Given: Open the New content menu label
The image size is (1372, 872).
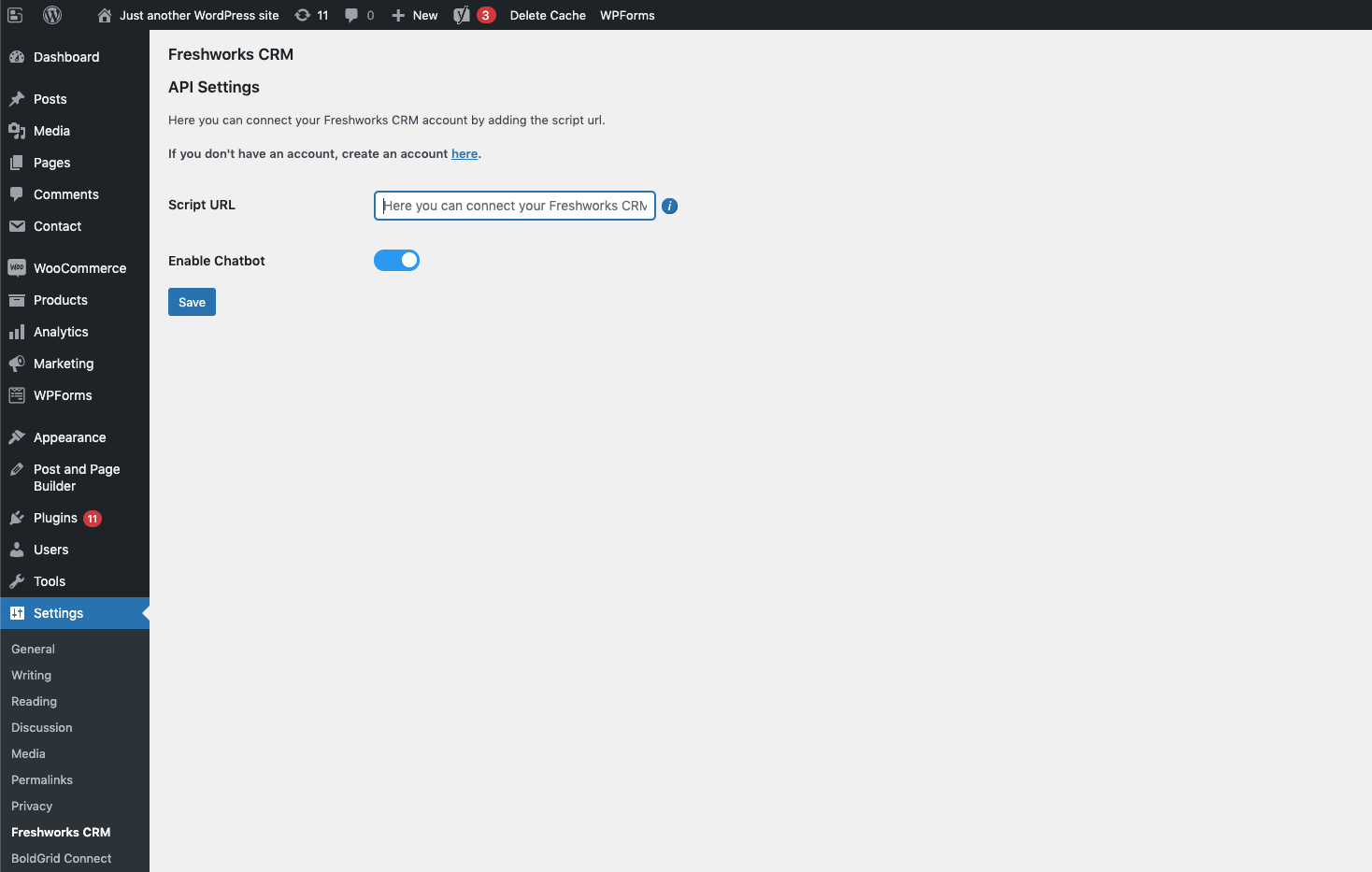Looking at the screenshot, I should [425, 15].
